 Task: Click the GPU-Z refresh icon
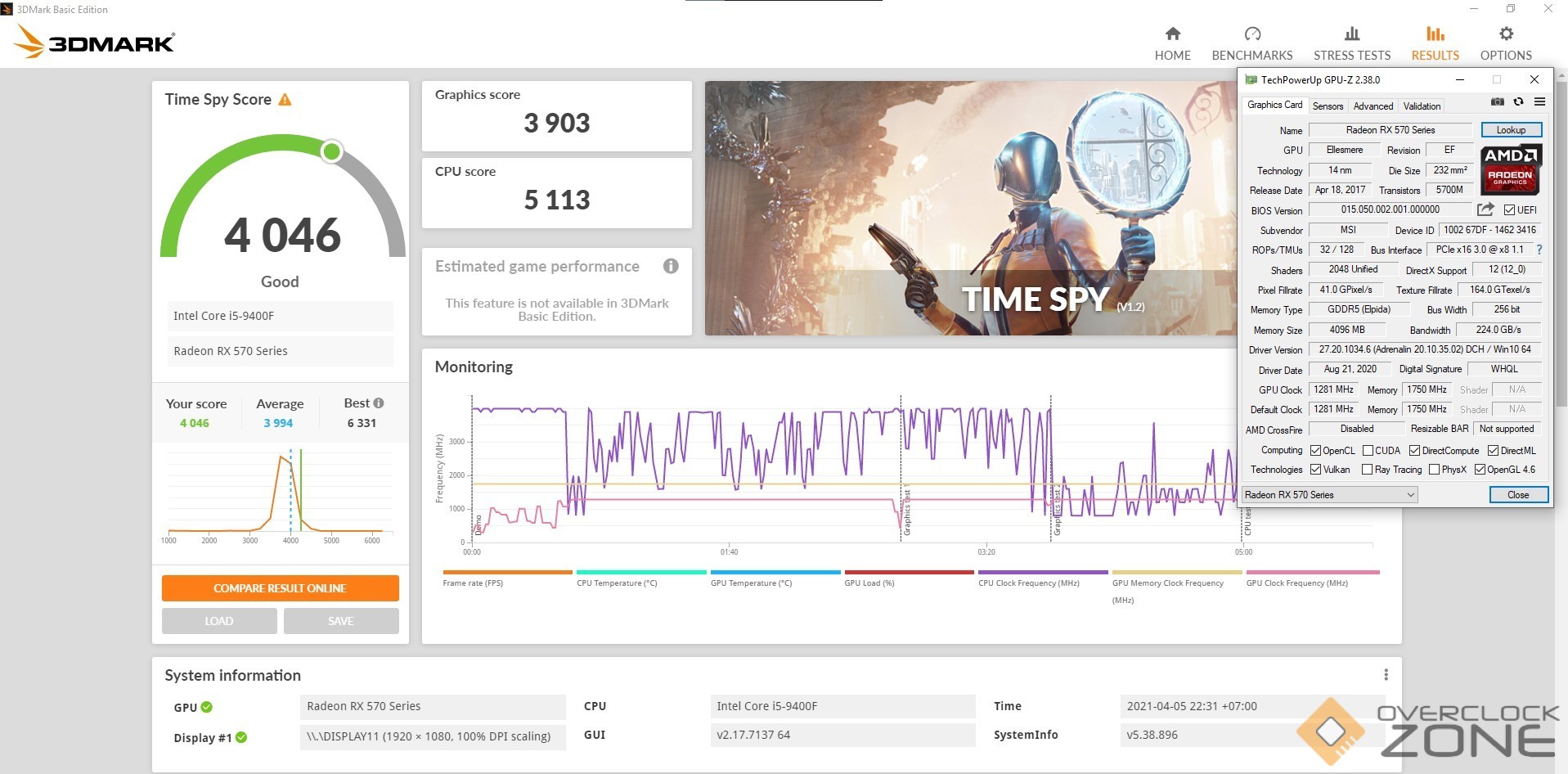tap(1518, 102)
